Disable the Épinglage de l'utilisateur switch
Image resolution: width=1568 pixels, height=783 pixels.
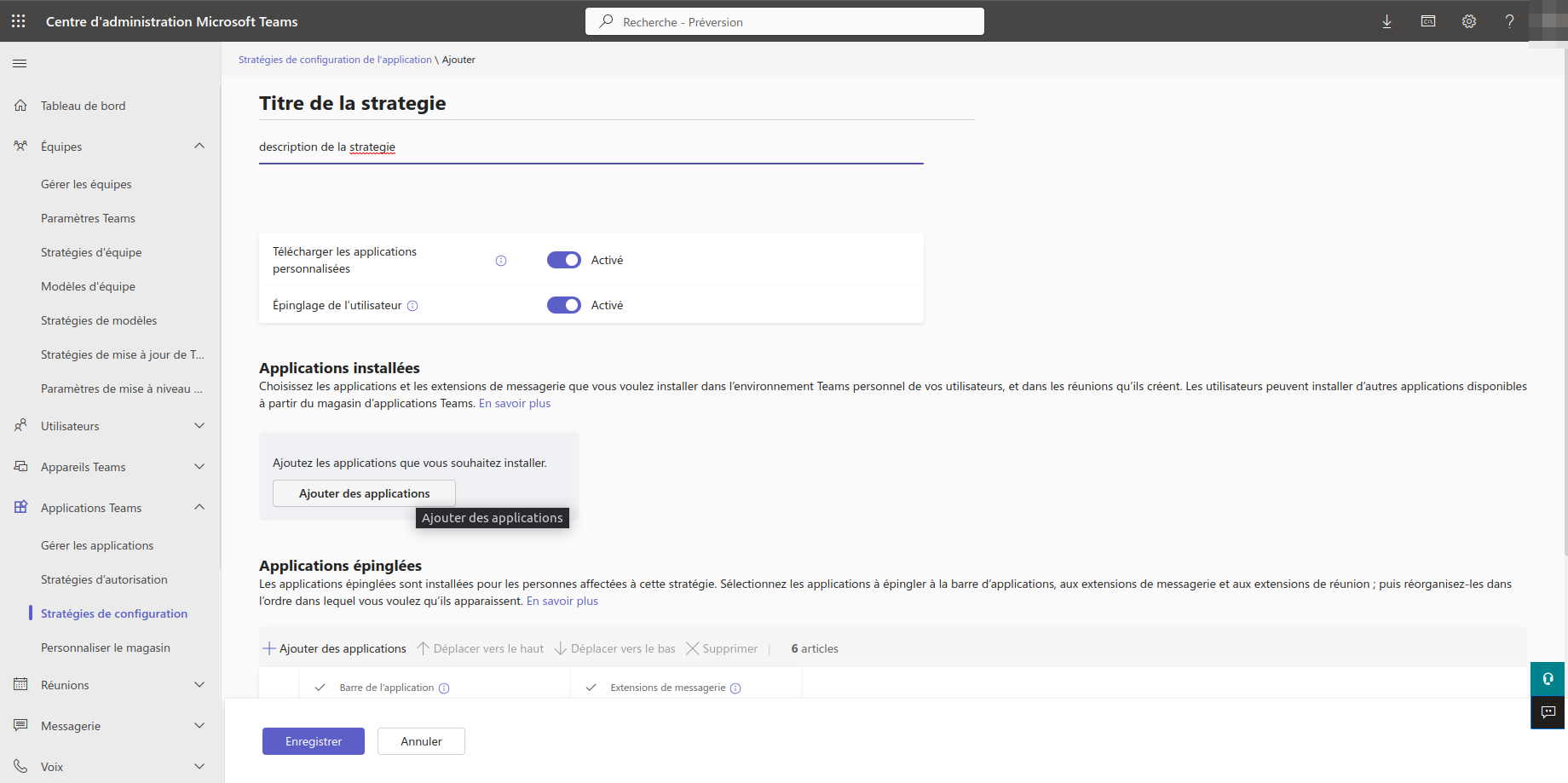click(563, 305)
